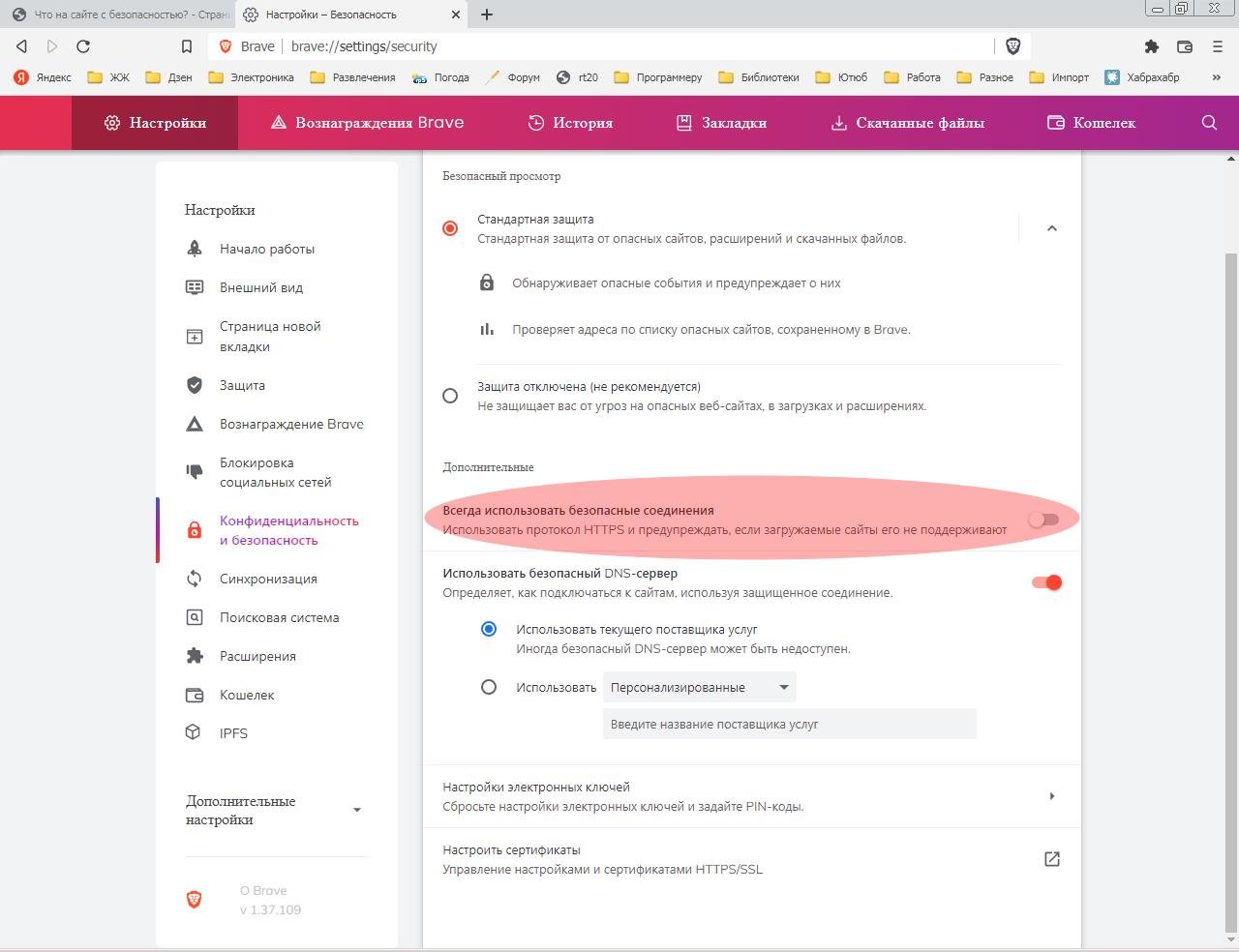Screen dimensions: 1239x952
Task: Open the Настройки top menu section
Action: point(155,123)
